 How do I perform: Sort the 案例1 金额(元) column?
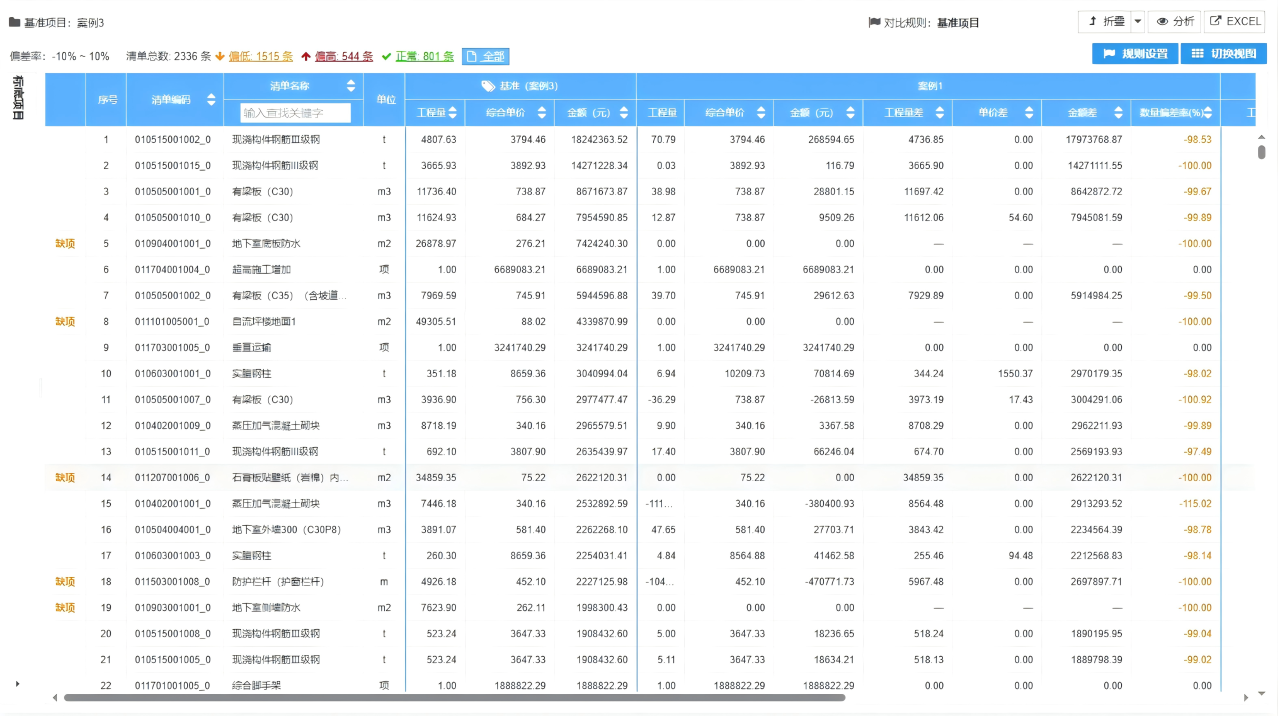[851, 113]
